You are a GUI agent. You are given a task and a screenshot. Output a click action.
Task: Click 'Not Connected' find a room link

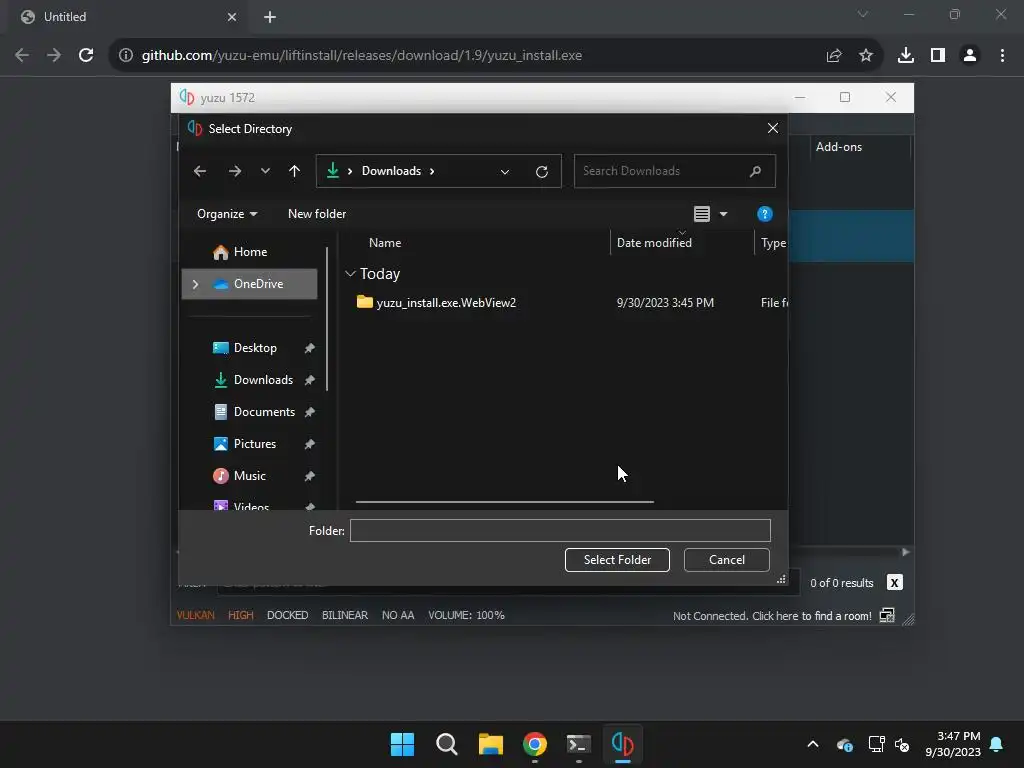(772, 616)
